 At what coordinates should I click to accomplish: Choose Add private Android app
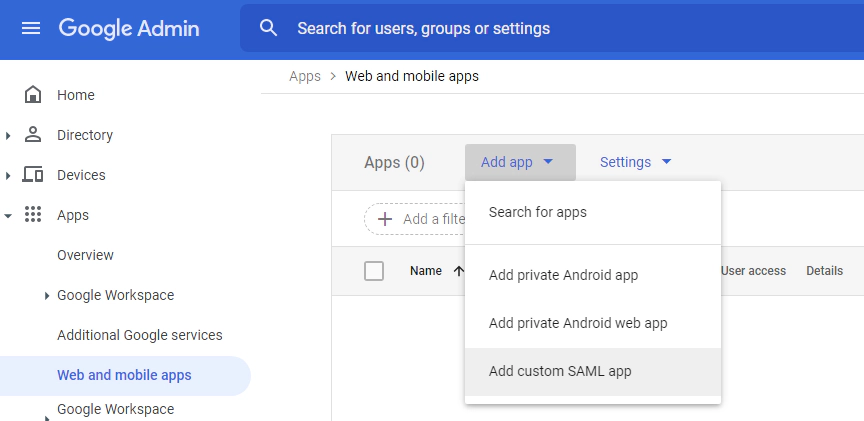[593, 275]
